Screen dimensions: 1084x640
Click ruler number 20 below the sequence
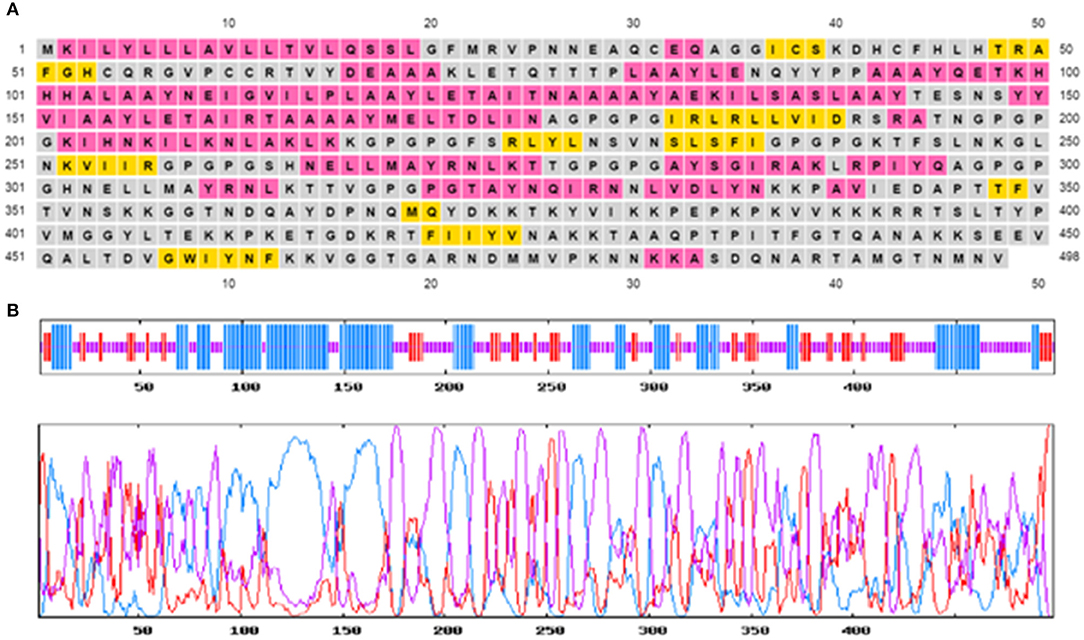[431, 283]
